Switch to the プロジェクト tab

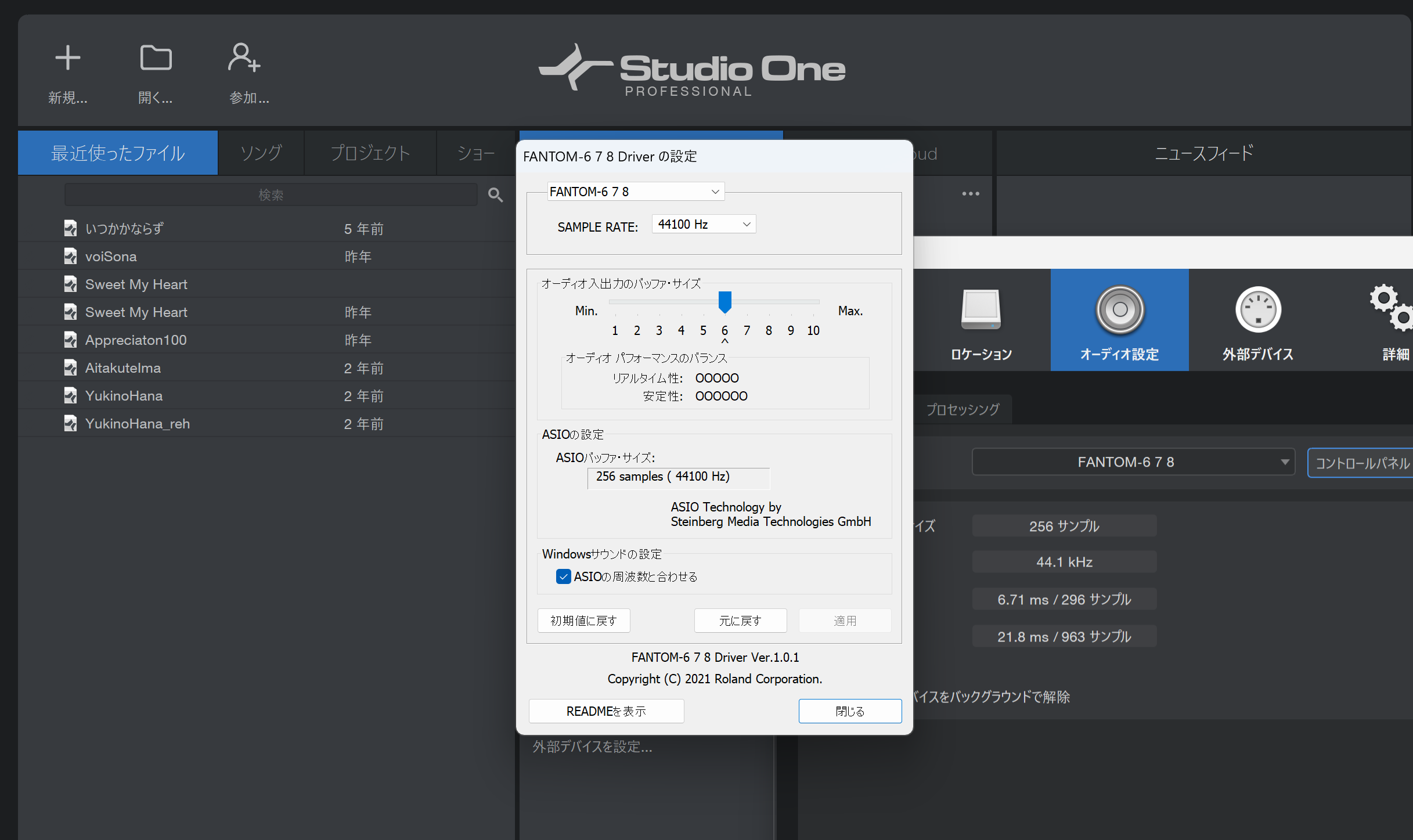370,153
